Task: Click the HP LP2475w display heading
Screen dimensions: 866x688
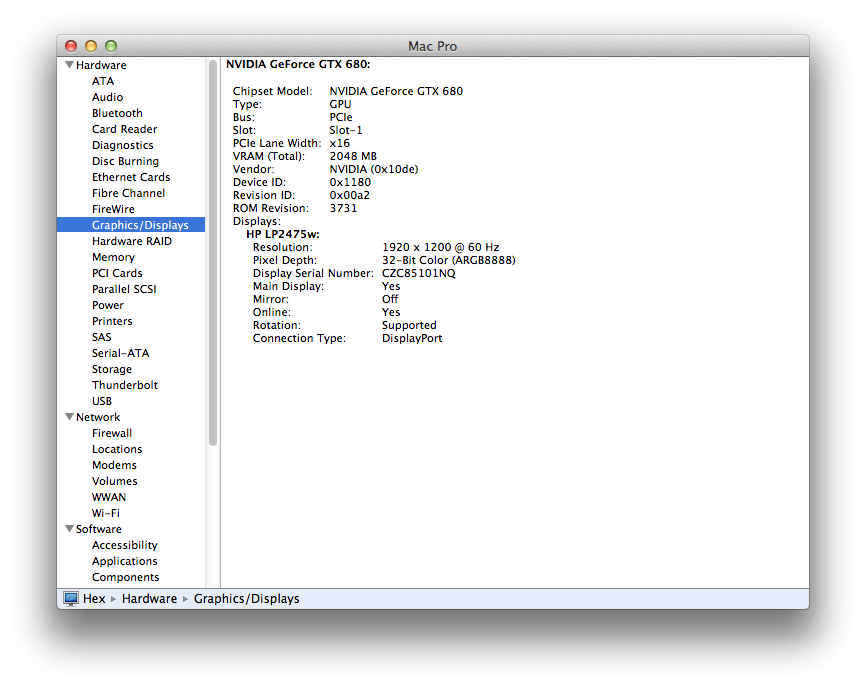Action: click(283, 234)
